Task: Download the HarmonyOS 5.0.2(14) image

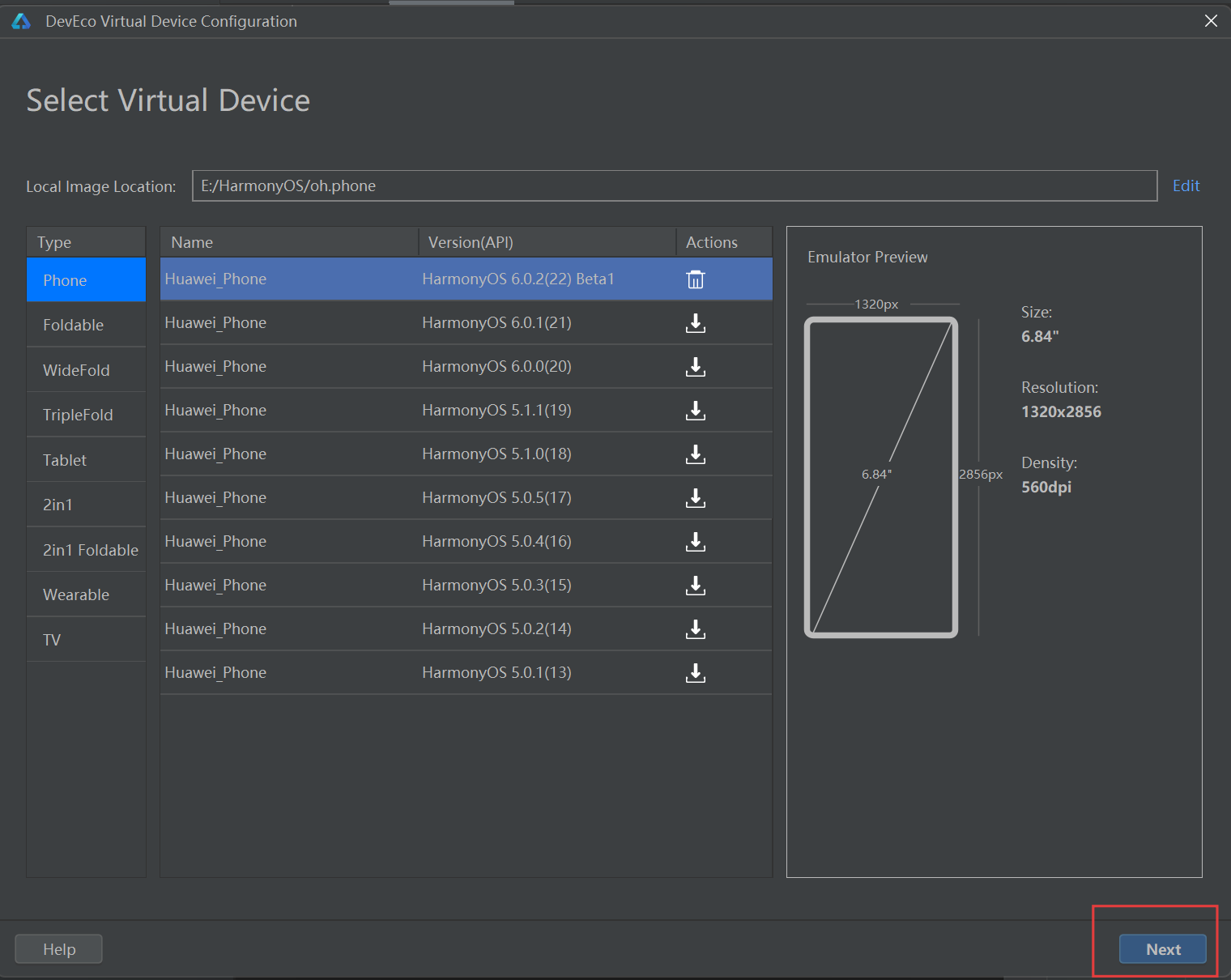Action: click(696, 629)
